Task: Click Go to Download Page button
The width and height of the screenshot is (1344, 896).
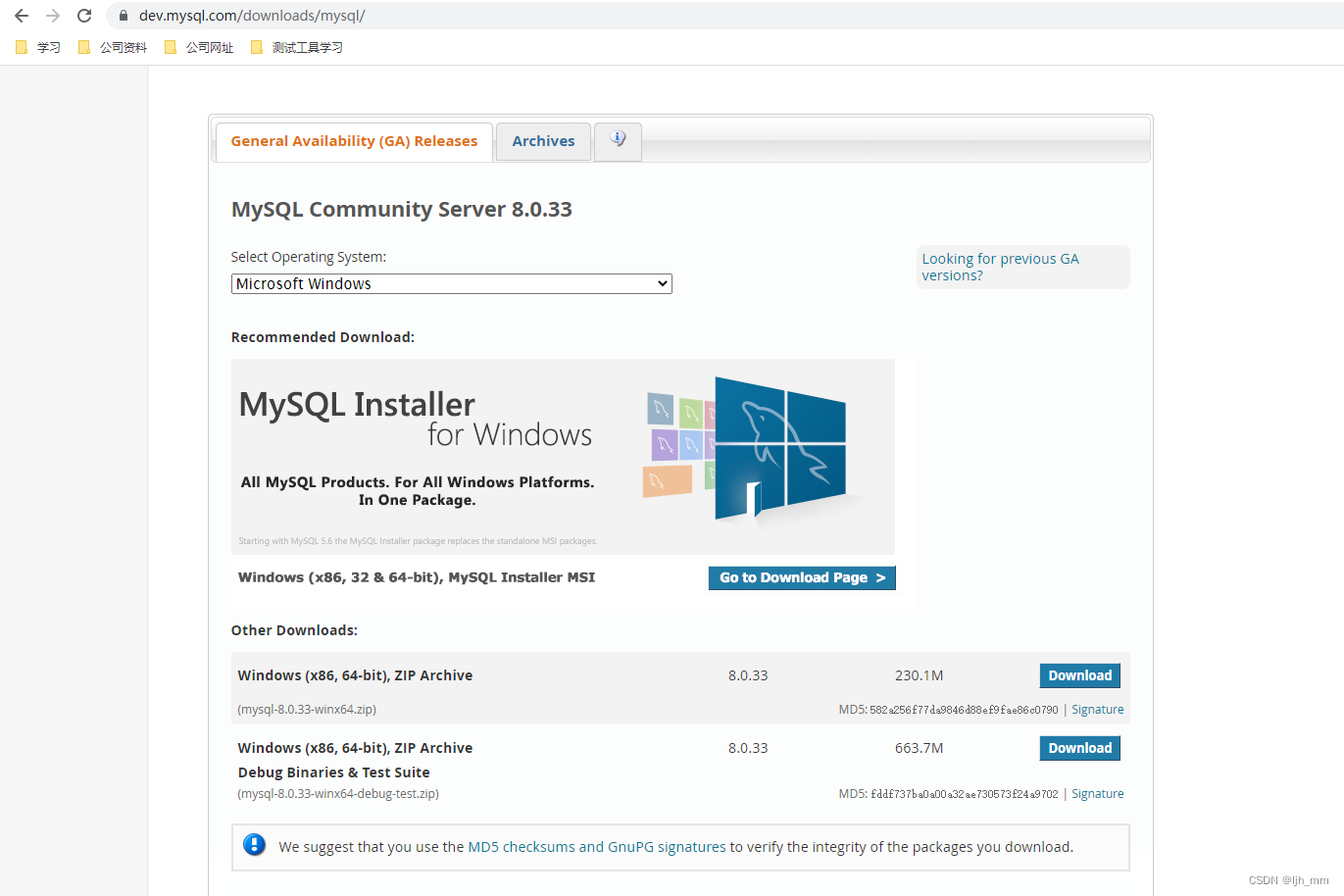Action: 802,577
